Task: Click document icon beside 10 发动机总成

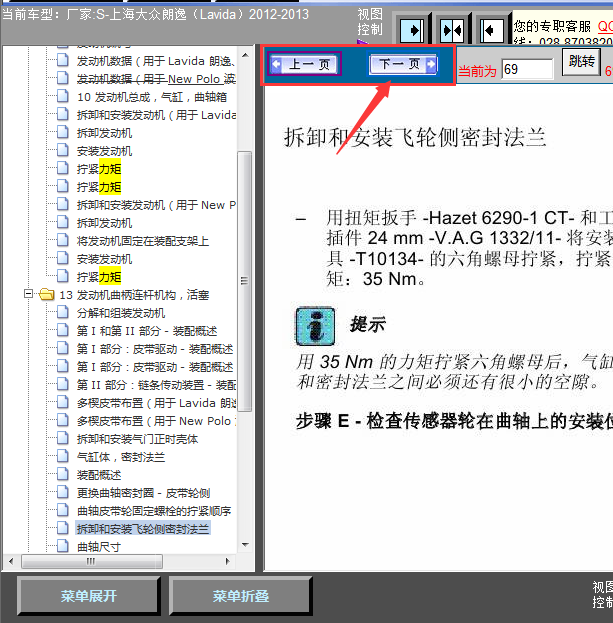Action: point(62,96)
